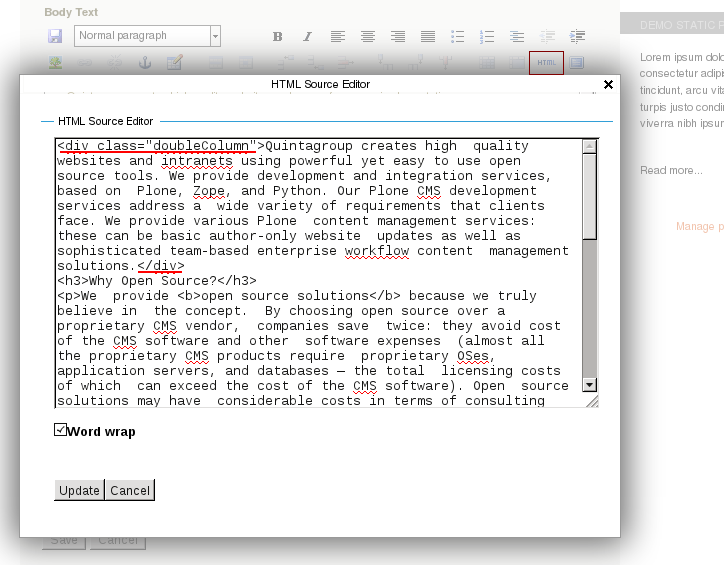Insert ordered numbered list
Viewport: 724px width, 565px height.
[487, 37]
